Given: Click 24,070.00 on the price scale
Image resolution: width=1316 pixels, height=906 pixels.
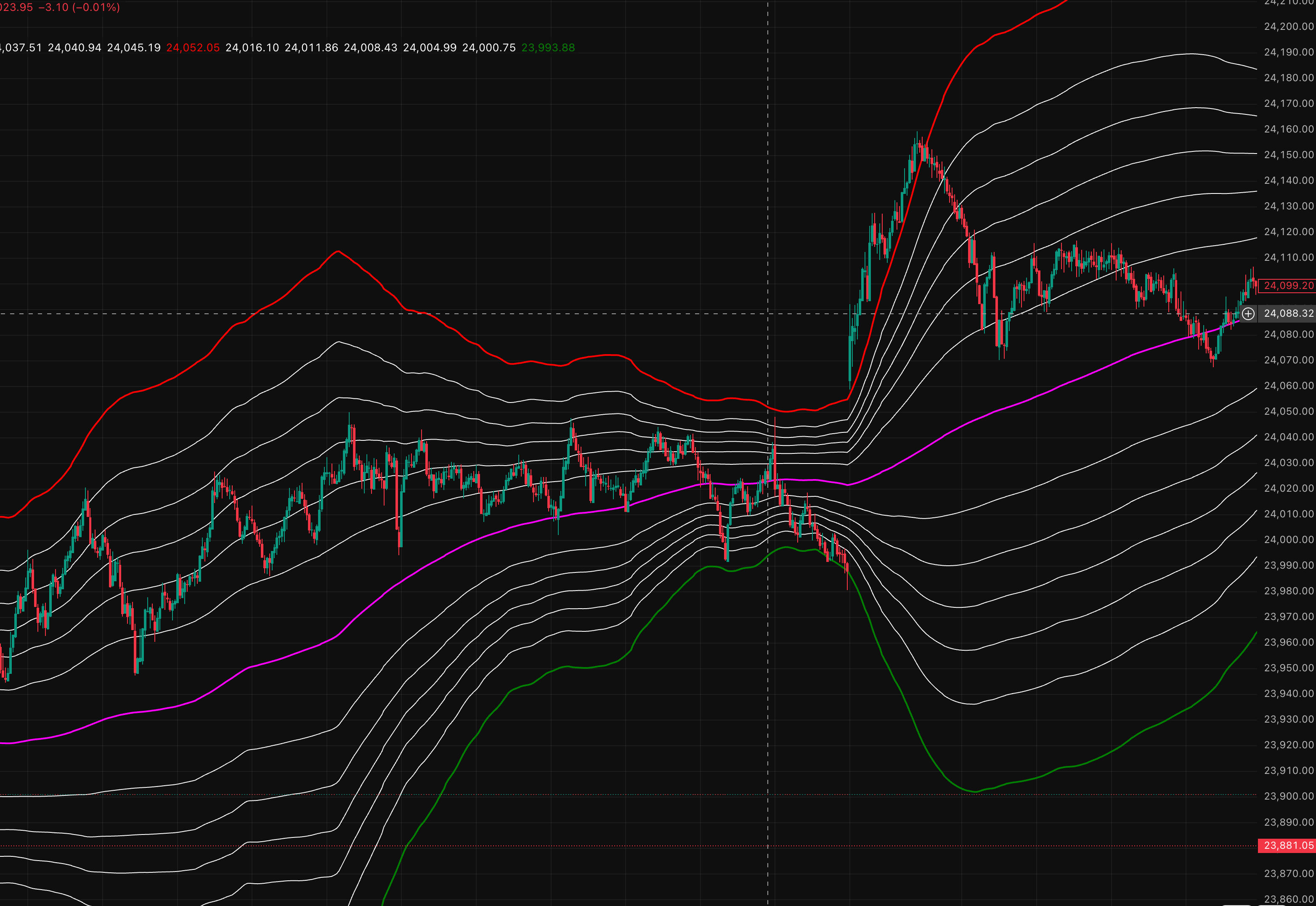Looking at the screenshot, I should 1289,360.
